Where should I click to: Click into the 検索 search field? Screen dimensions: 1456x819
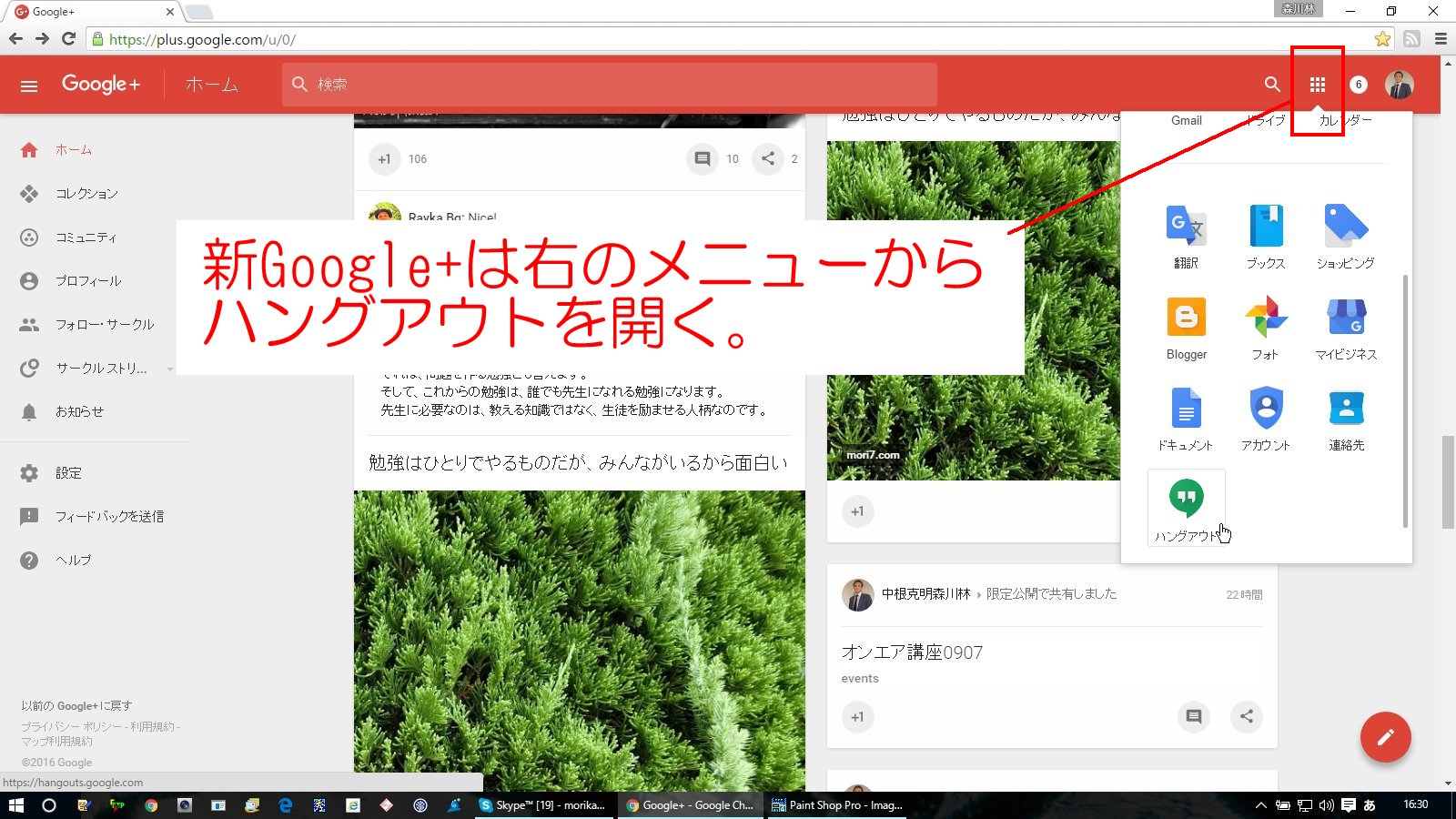tap(610, 85)
